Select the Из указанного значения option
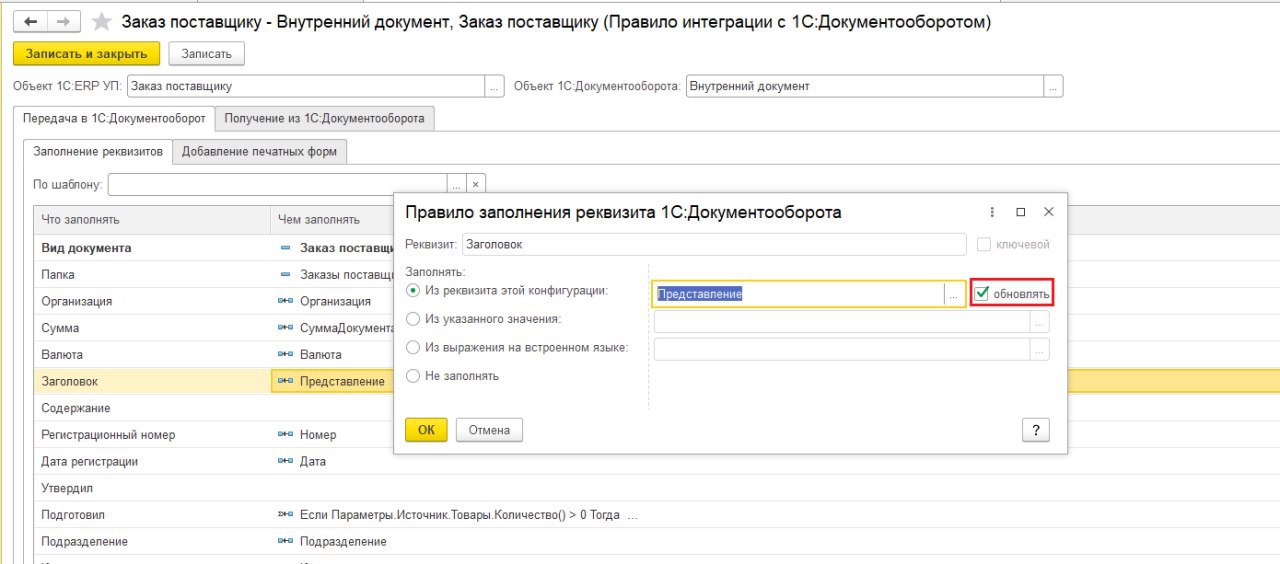The height and width of the screenshot is (564, 1280). pos(413,319)
